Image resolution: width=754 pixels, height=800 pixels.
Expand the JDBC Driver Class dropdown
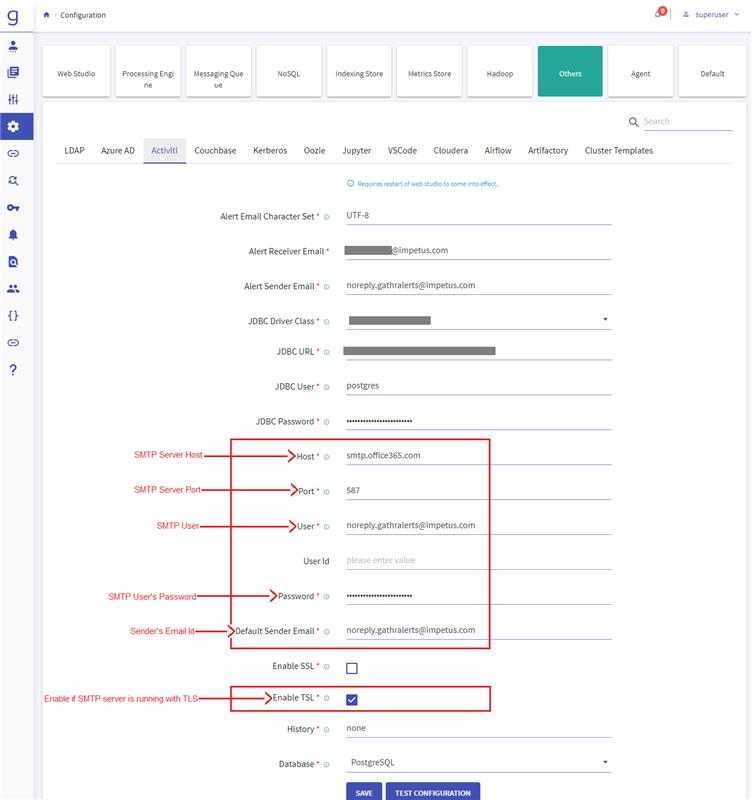coord(605,319)
